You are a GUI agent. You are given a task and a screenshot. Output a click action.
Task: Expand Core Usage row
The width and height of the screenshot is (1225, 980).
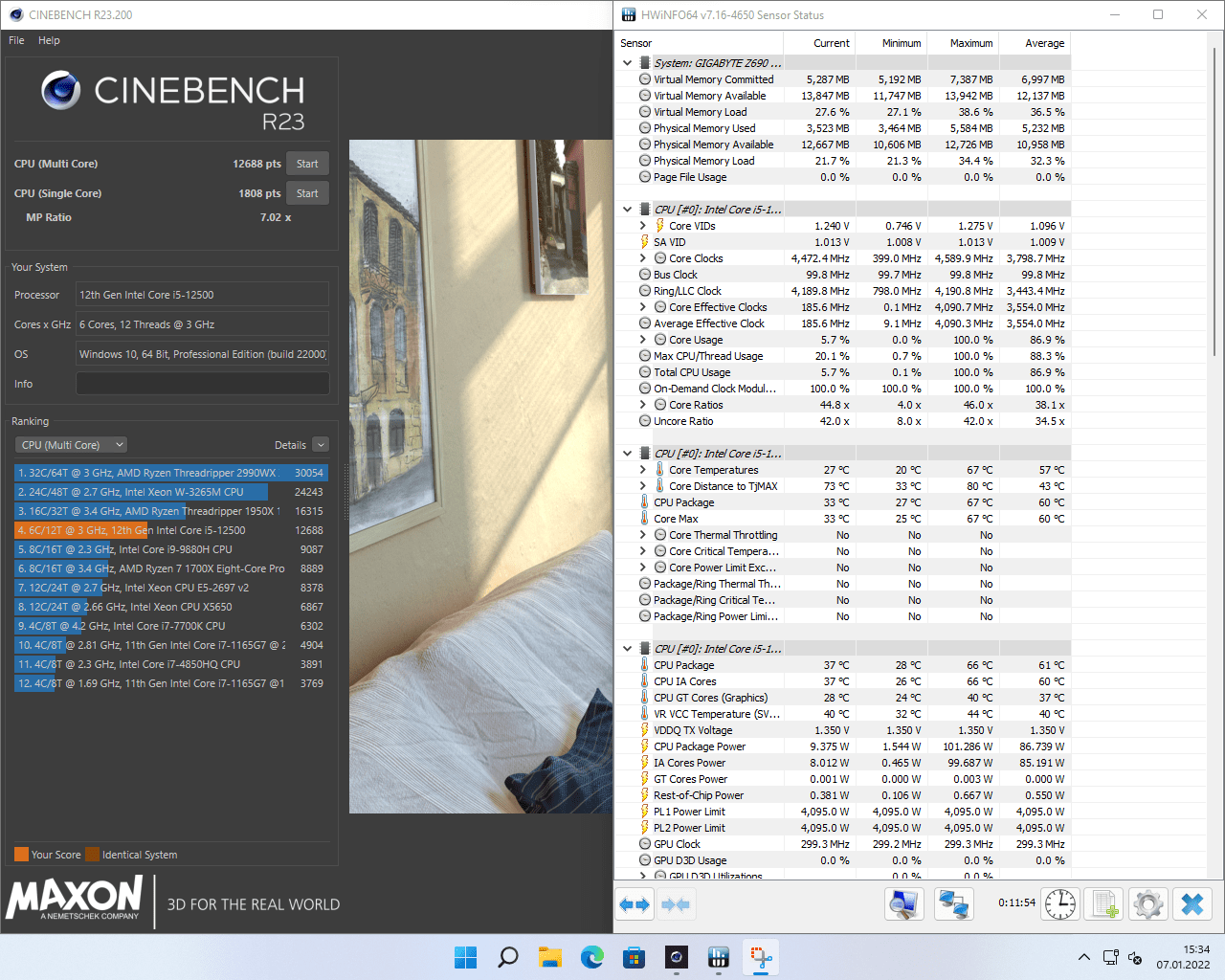tap(643, 340)
